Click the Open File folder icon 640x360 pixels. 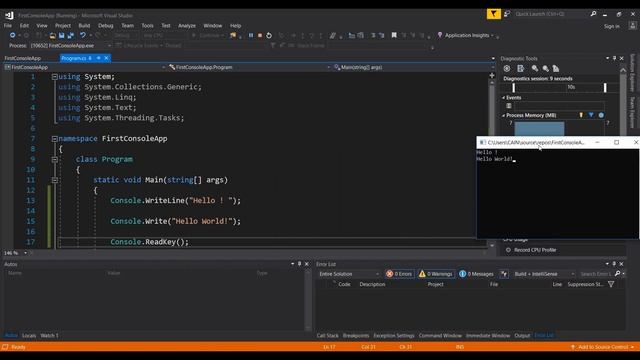point(53,36)
